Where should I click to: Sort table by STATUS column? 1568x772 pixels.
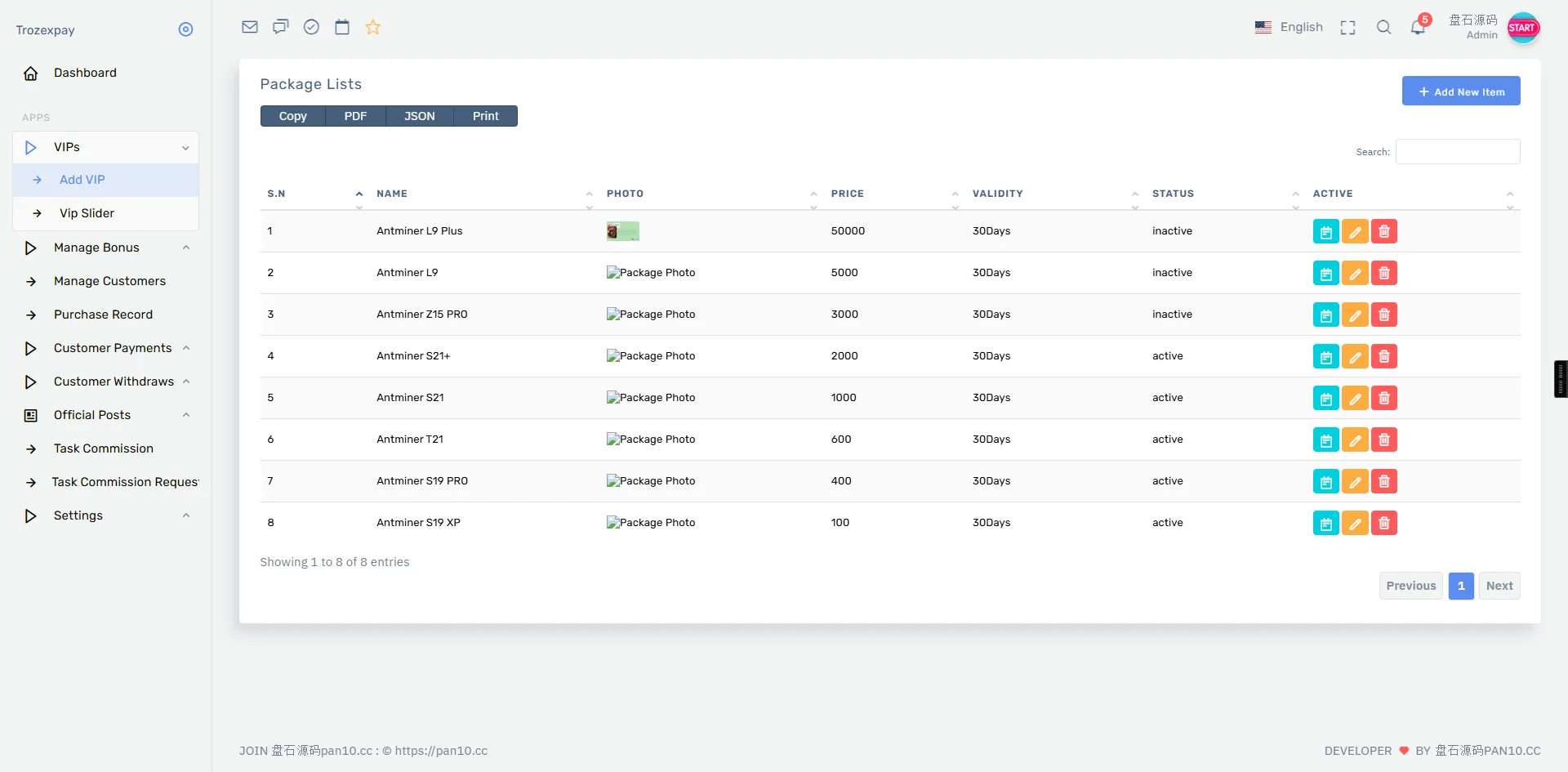(1226, 194)
